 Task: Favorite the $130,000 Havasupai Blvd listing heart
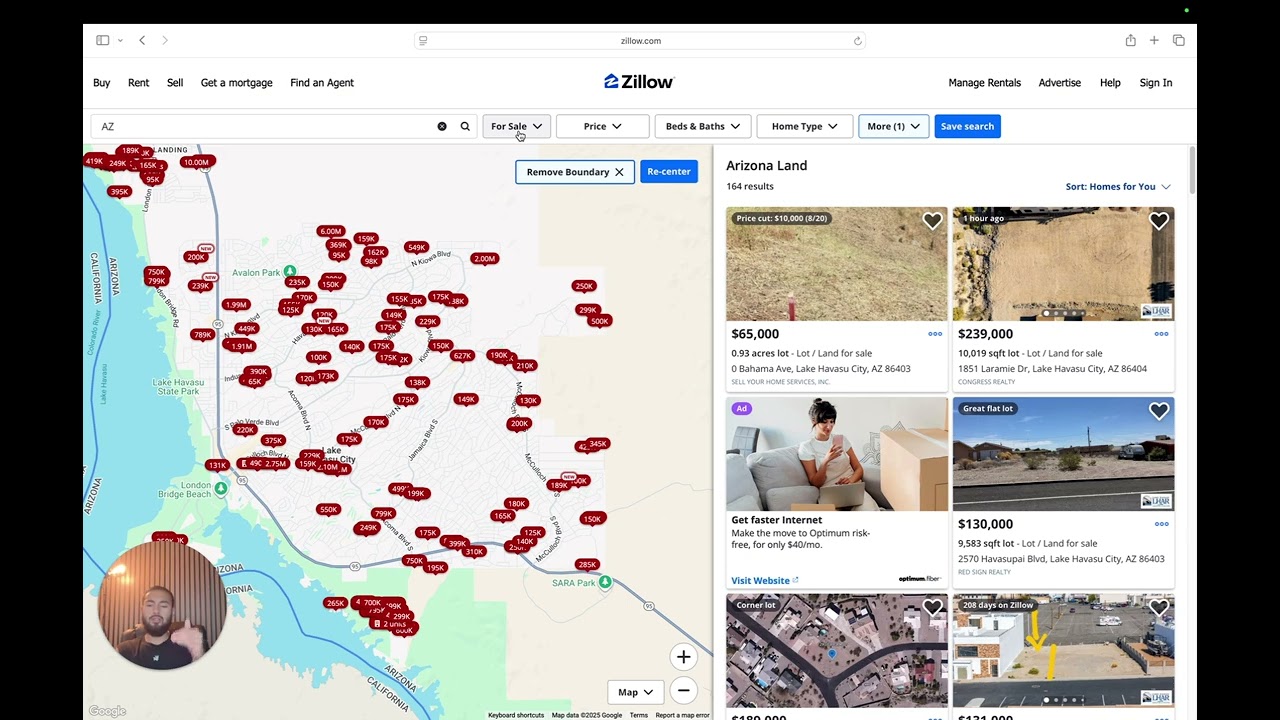coord(1159,411)
